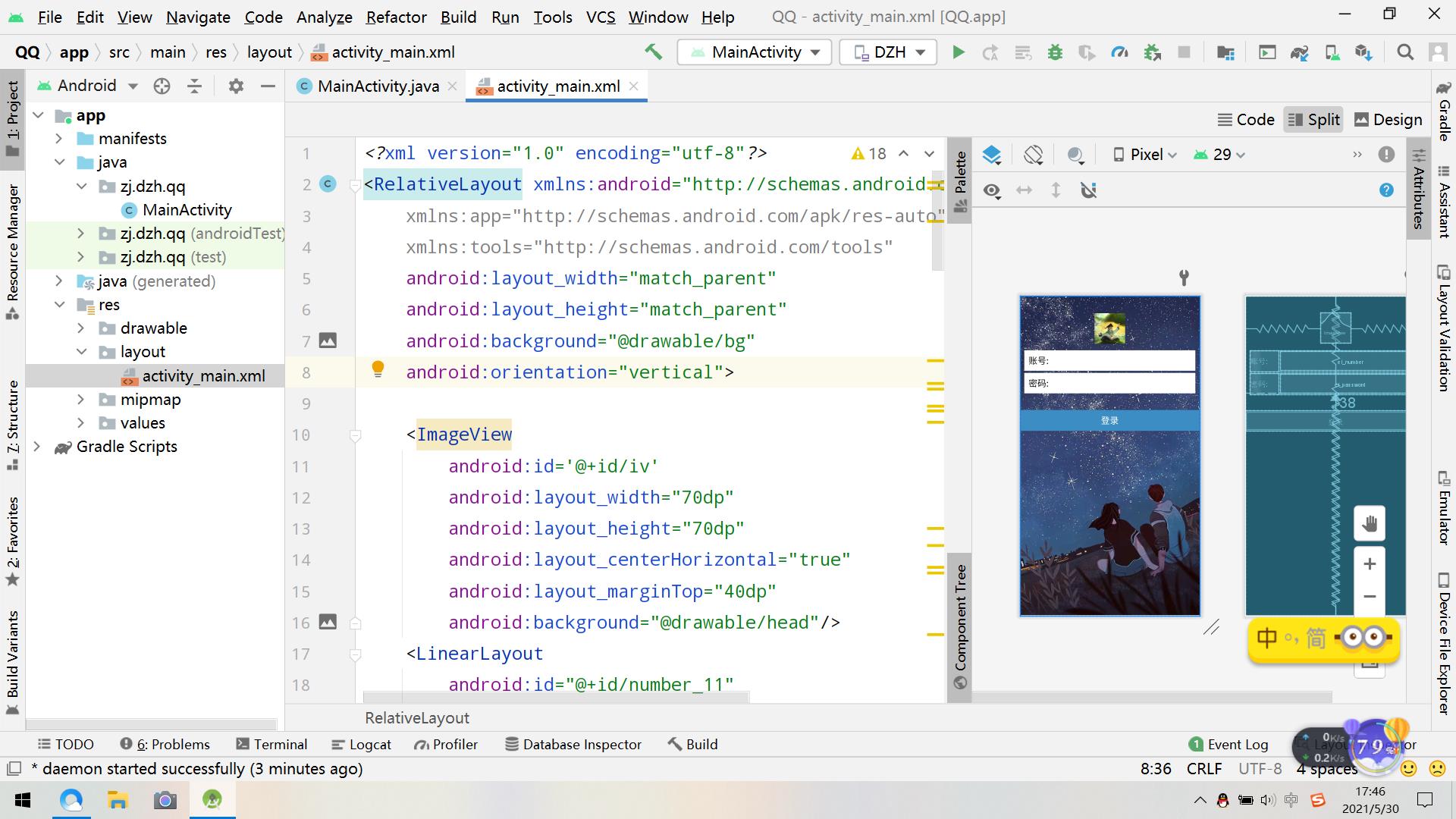1456x819 pixels.
Task: Click the gutter image icon on line 7
Action: pyautogui.click(x=328, y=340)
